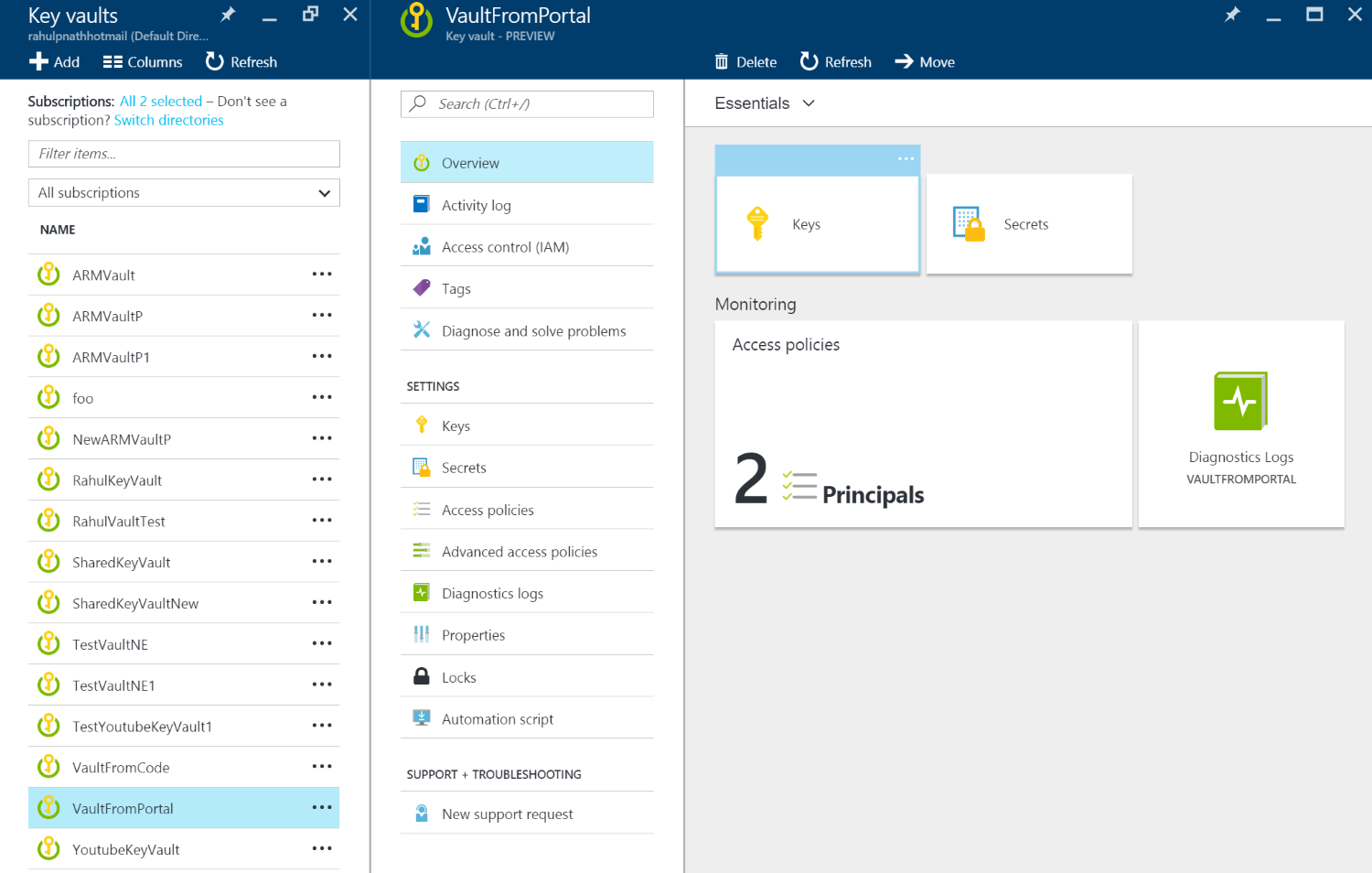
Task: Open context menu for TestVaultNE1
Action: (322, 685)
